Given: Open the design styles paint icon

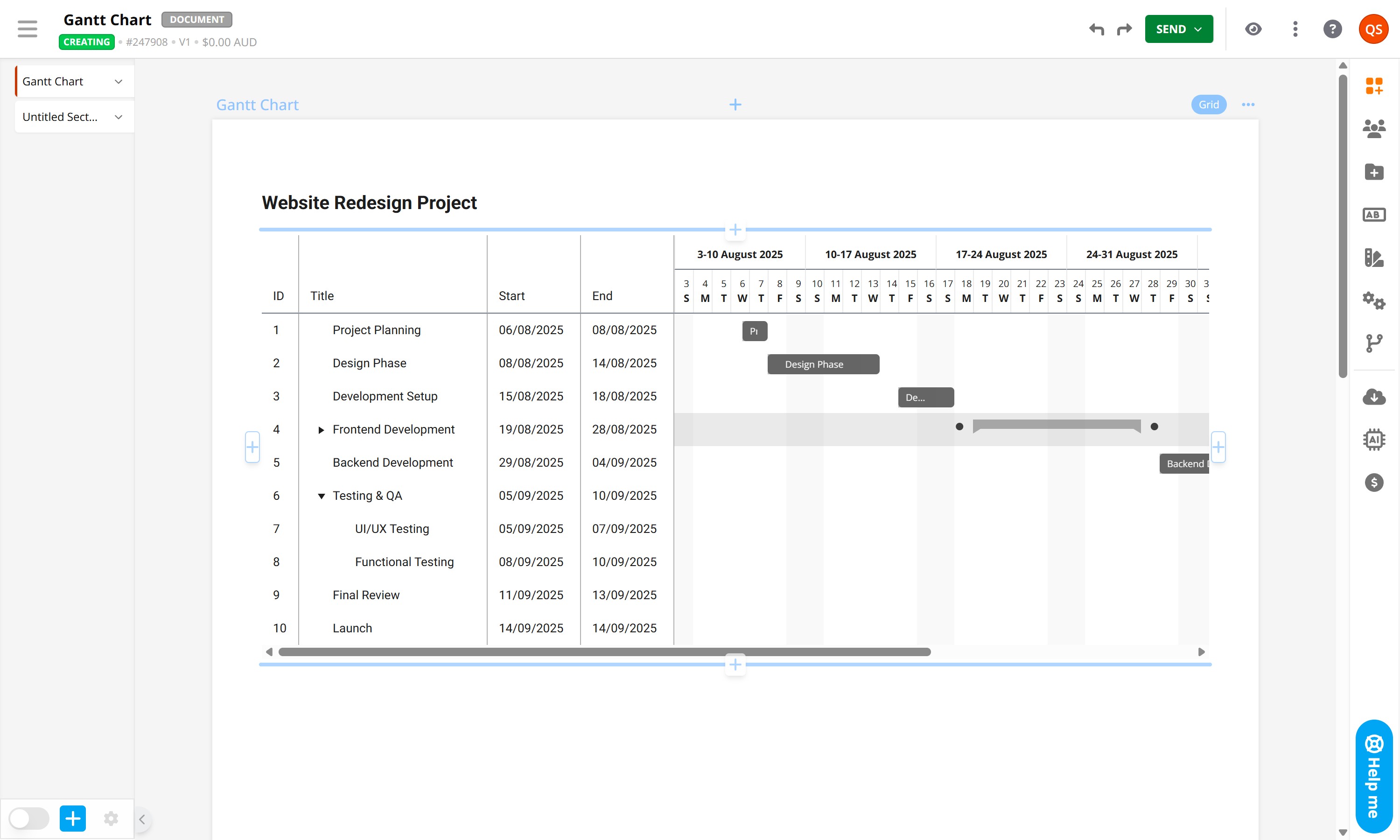Looking at the screenshot, I should [1373, 258].
